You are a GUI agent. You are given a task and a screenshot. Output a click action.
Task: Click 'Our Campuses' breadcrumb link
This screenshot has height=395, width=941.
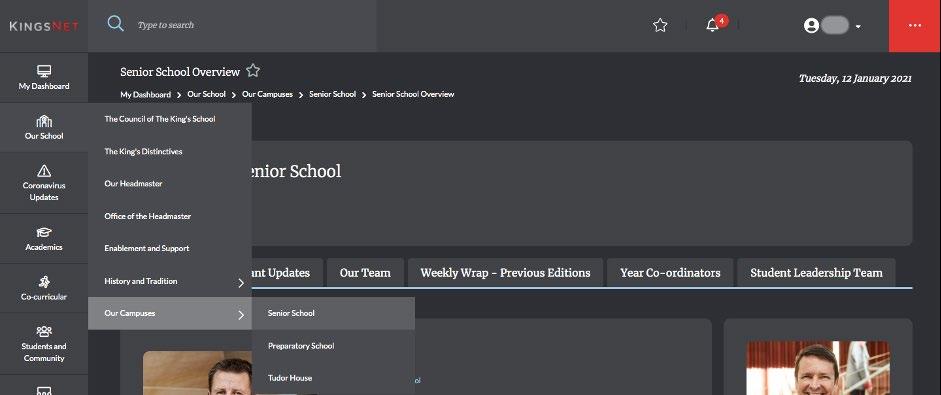tap(267, 94)
